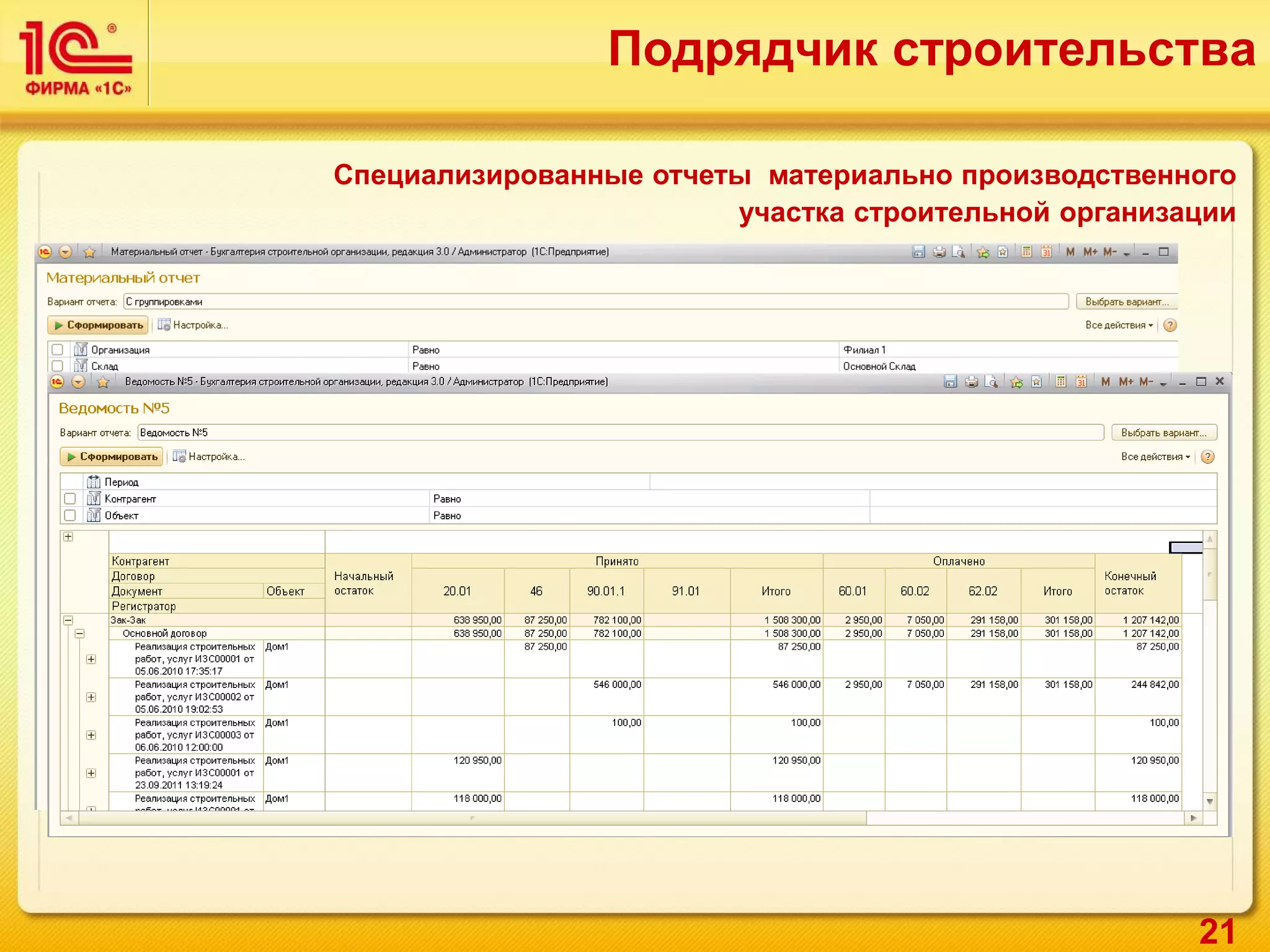The width and height of the screenshot is (1270, 952).
Task: Collapse the Основной договор group
Action: (x=79, y=633)
